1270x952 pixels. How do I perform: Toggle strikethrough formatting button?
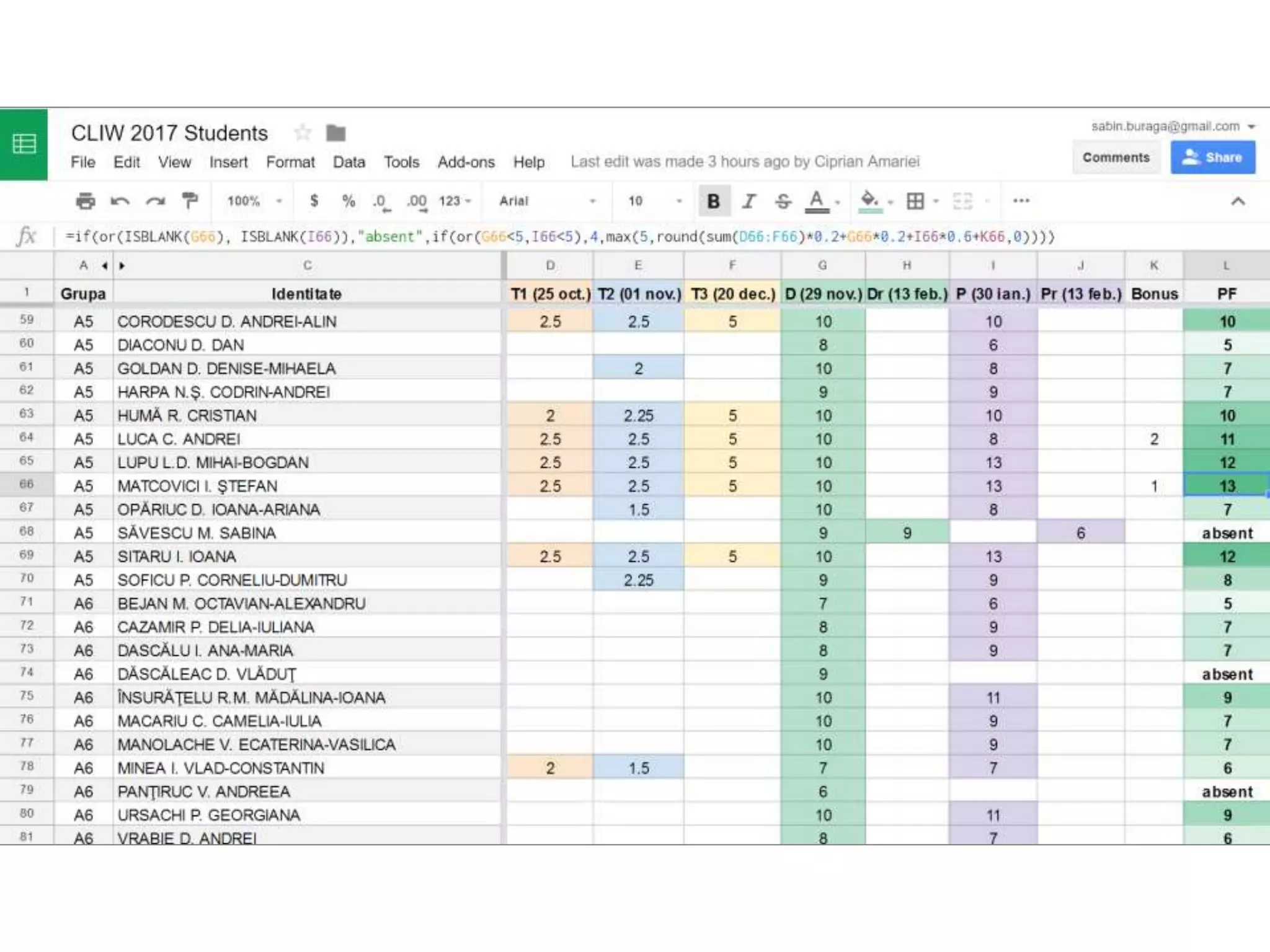tap(783, 201)
